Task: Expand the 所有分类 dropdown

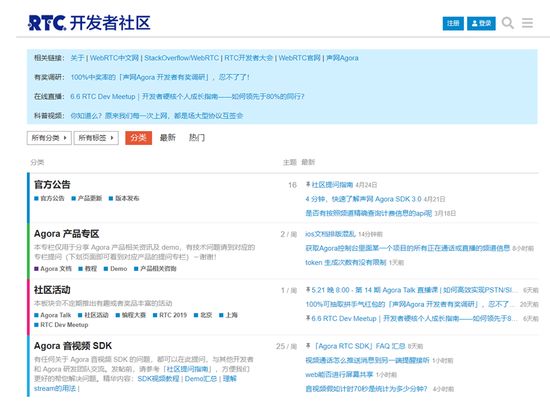Action: point(49,138)
